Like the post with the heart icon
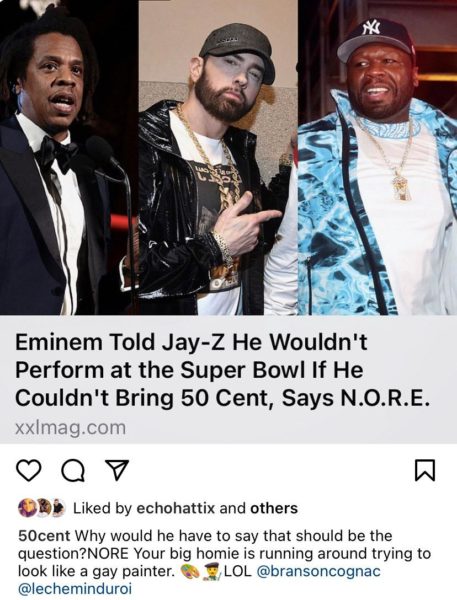 [x=29, y=470]
